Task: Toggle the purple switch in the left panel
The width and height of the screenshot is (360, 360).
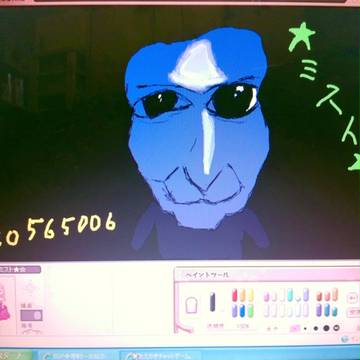Action: coord(31,315)
